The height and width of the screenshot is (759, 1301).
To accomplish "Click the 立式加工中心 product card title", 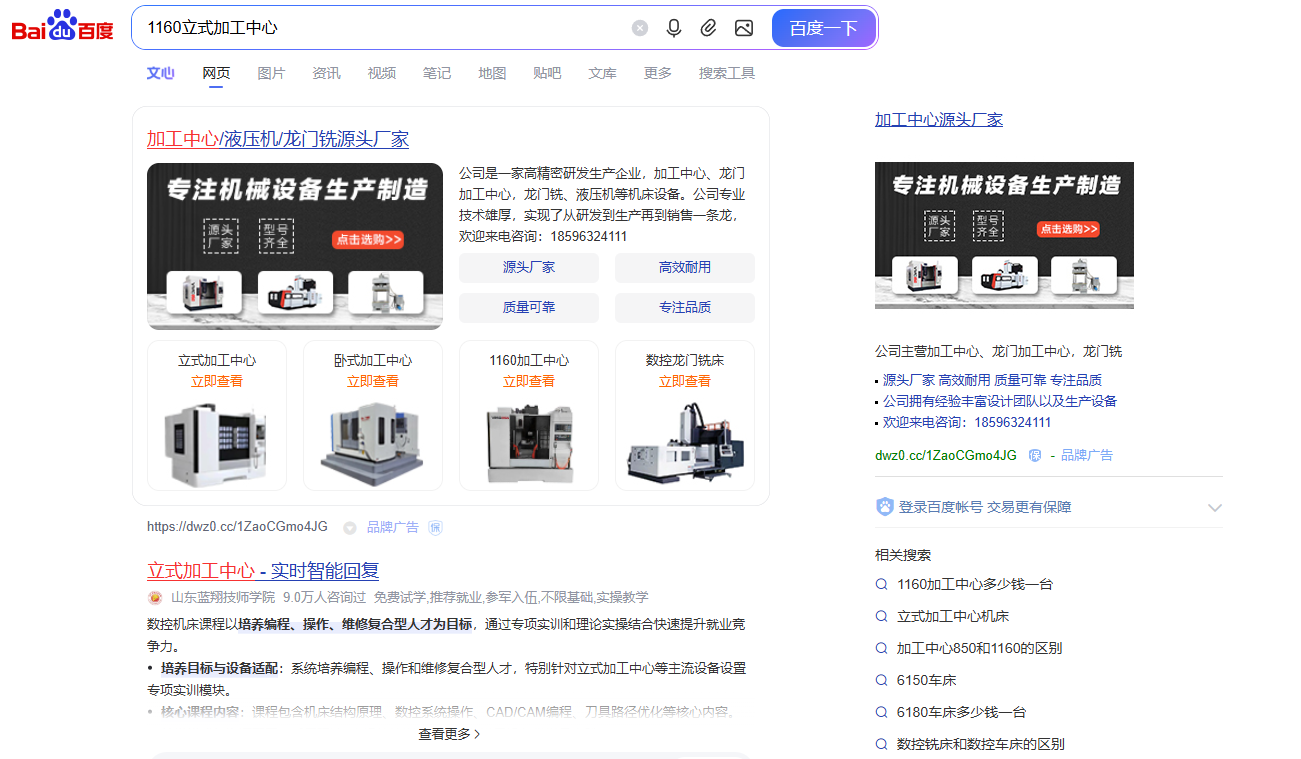I will 217,361.
